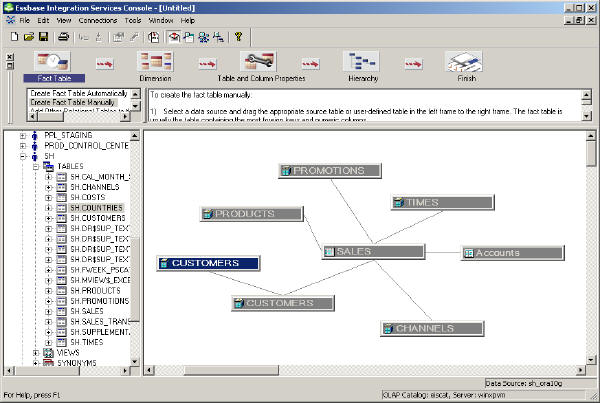Click the SH schema user icon

[35, 156]
